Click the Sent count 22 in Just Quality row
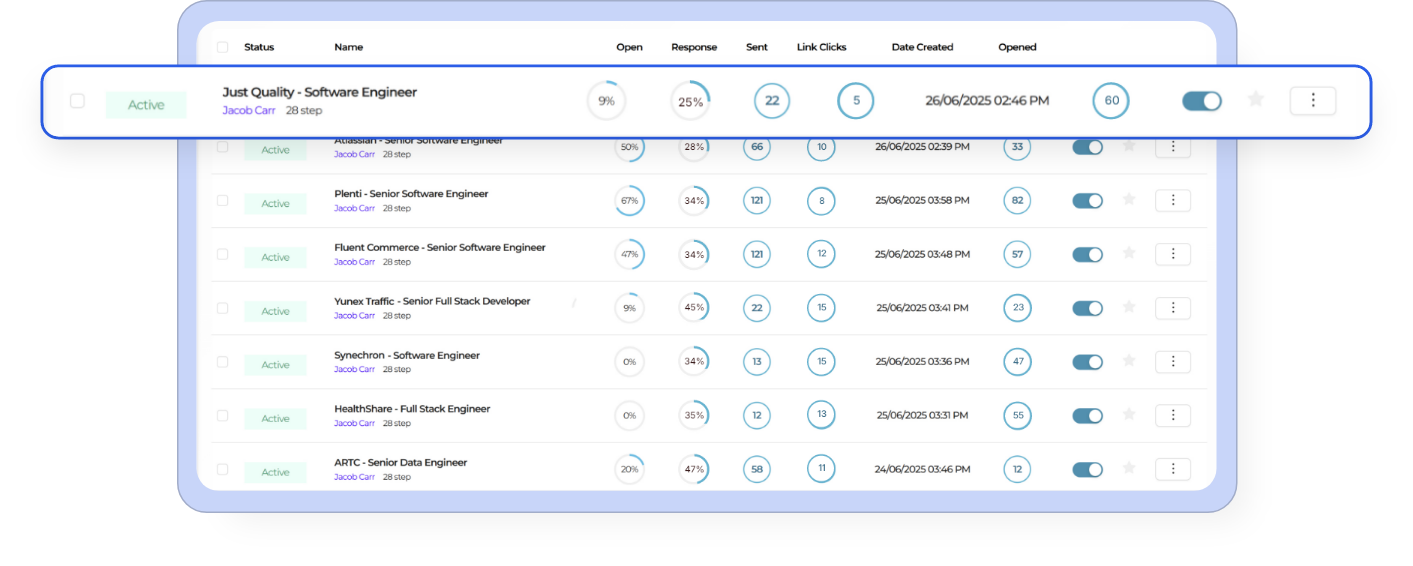Viewport: 1413px width, 566px height. click(772, 101)
